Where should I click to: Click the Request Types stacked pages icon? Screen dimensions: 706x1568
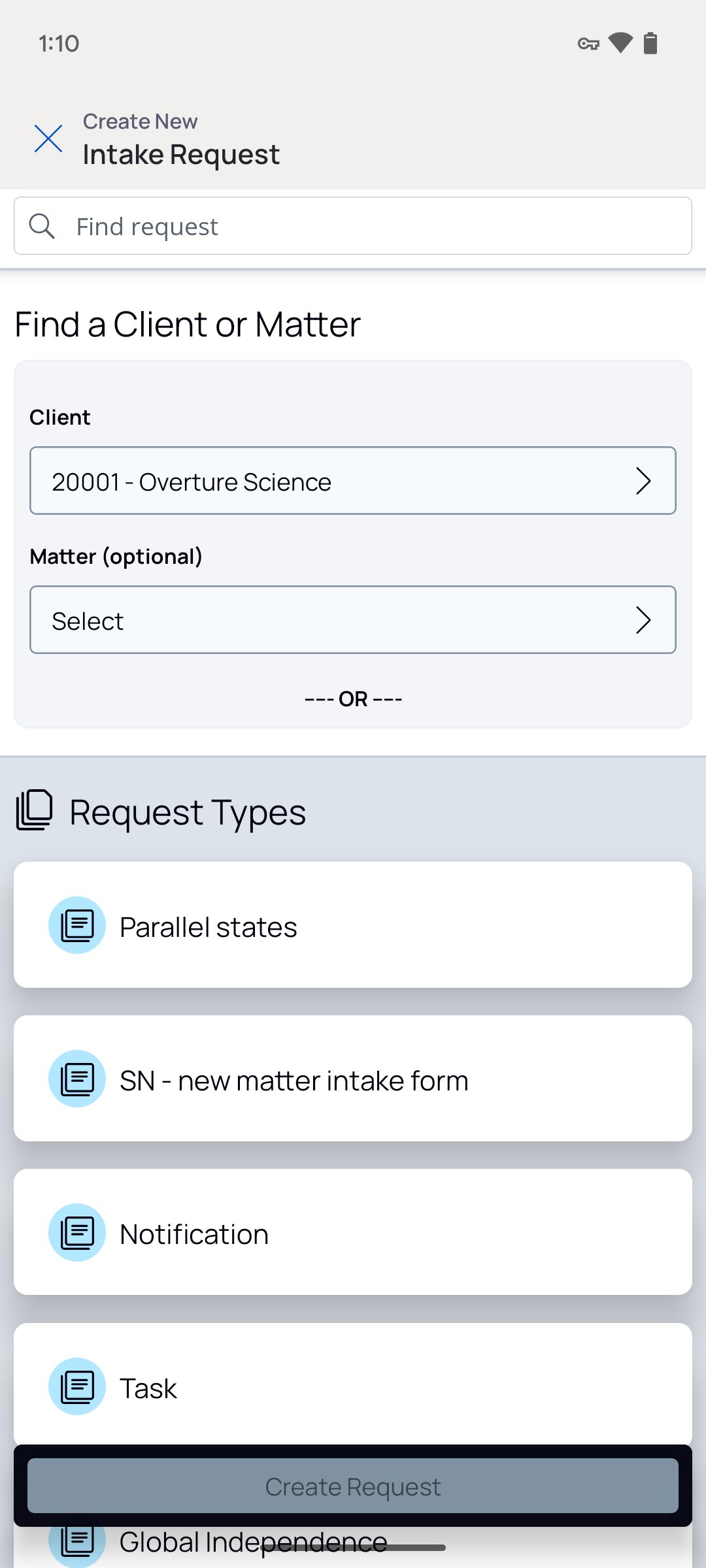[x=34, y=810]
